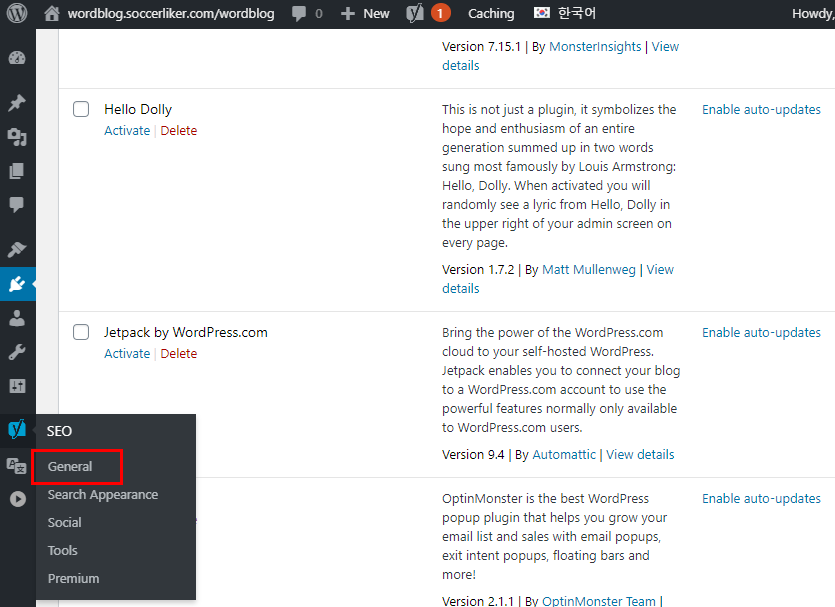
Task: Open translation languages icon in sidebar
Action: 17,465
